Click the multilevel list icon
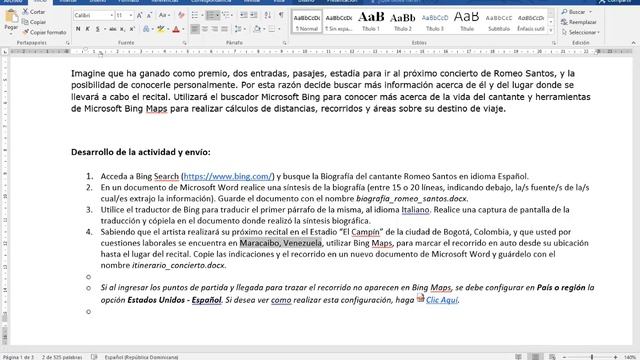The width and height of the screenshot is (640, 360). tap(226, 15)
